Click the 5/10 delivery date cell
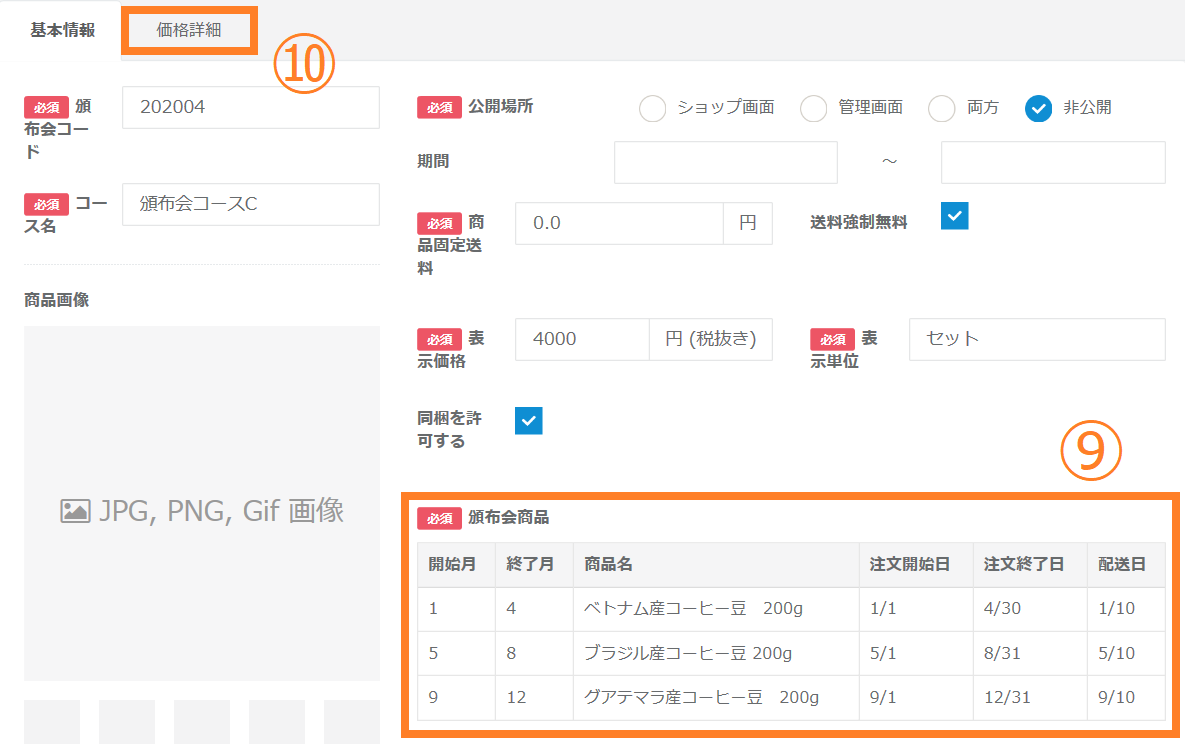Viewport: 1185px width, 744px height. click(x=1126, y=653)
